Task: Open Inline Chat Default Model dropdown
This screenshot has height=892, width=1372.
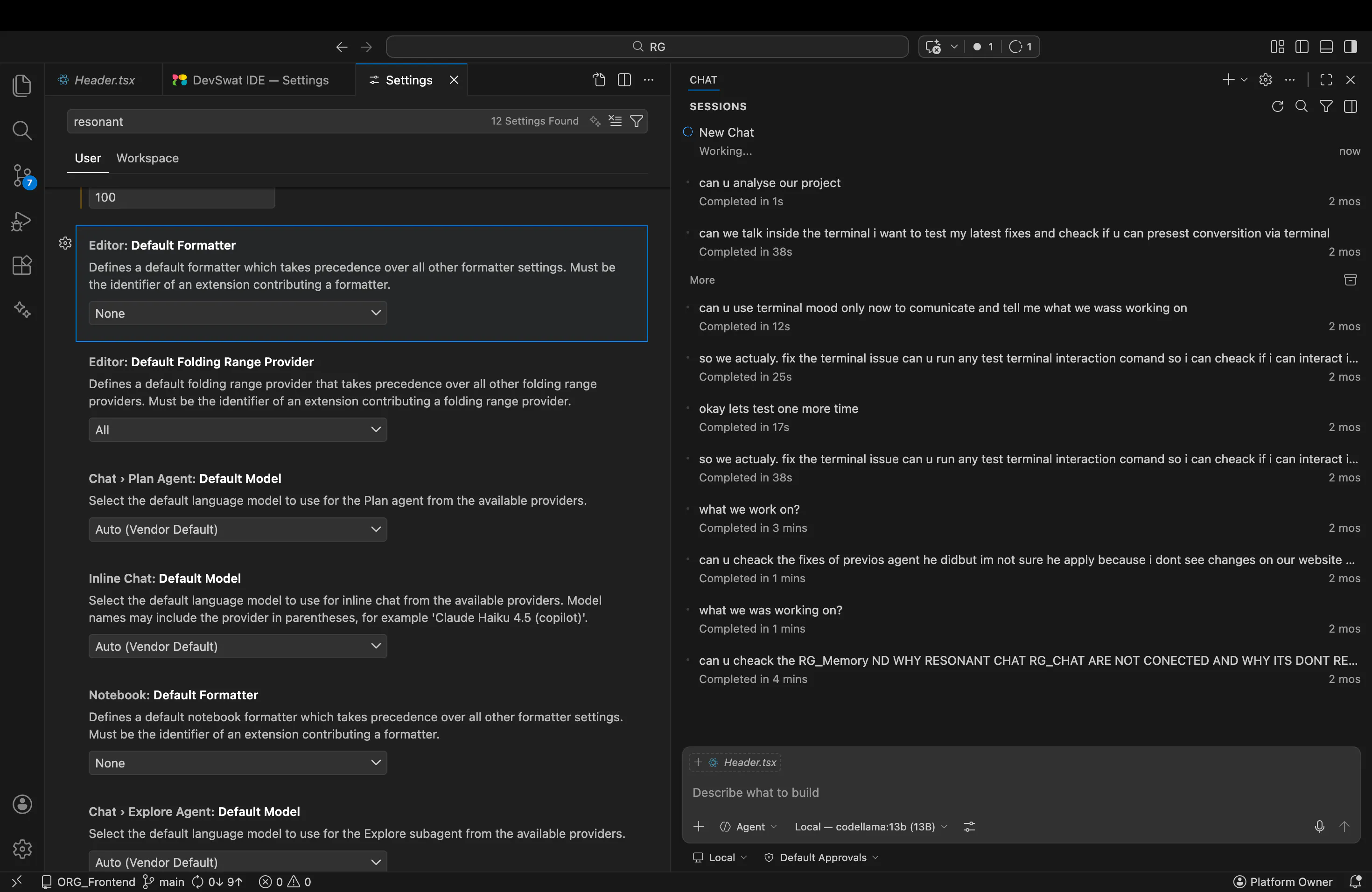Action: (238, 646)
